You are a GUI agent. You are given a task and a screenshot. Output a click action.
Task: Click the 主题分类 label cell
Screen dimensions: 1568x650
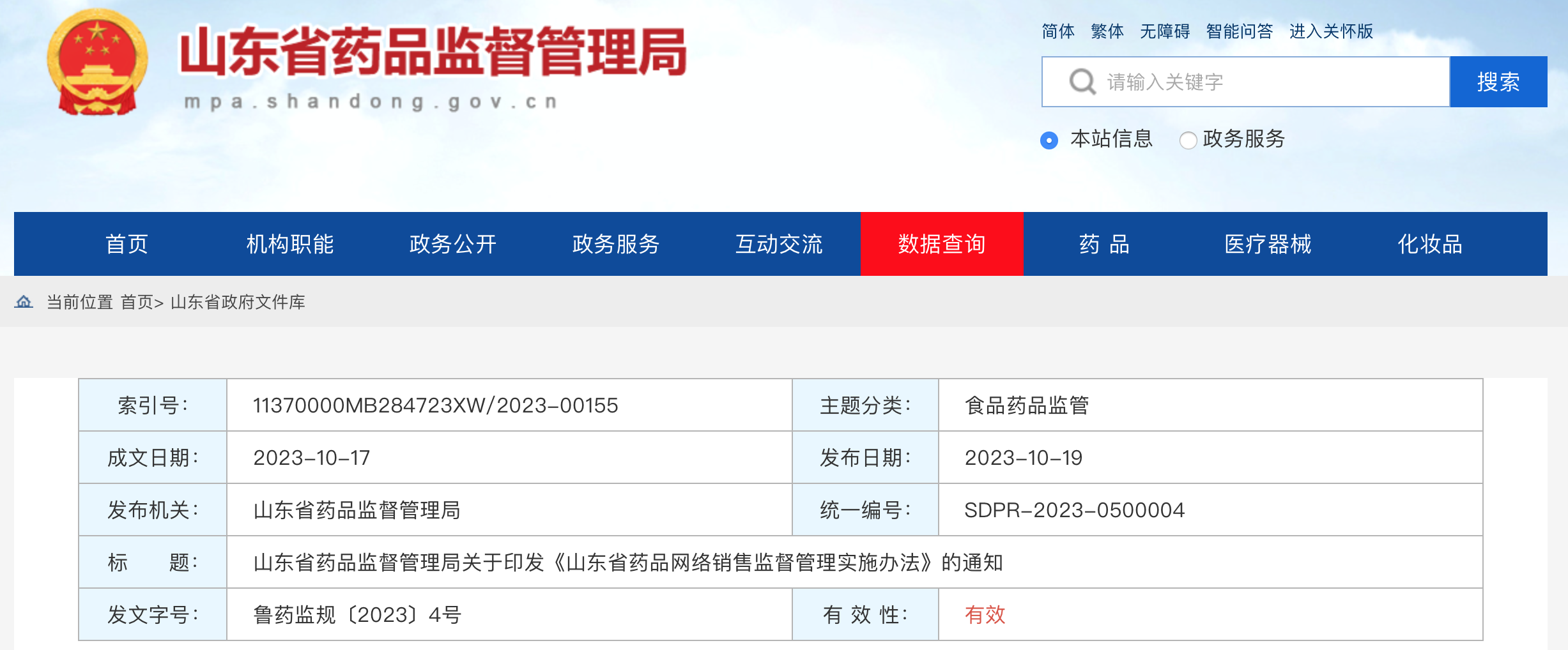(x=865, y=405)
